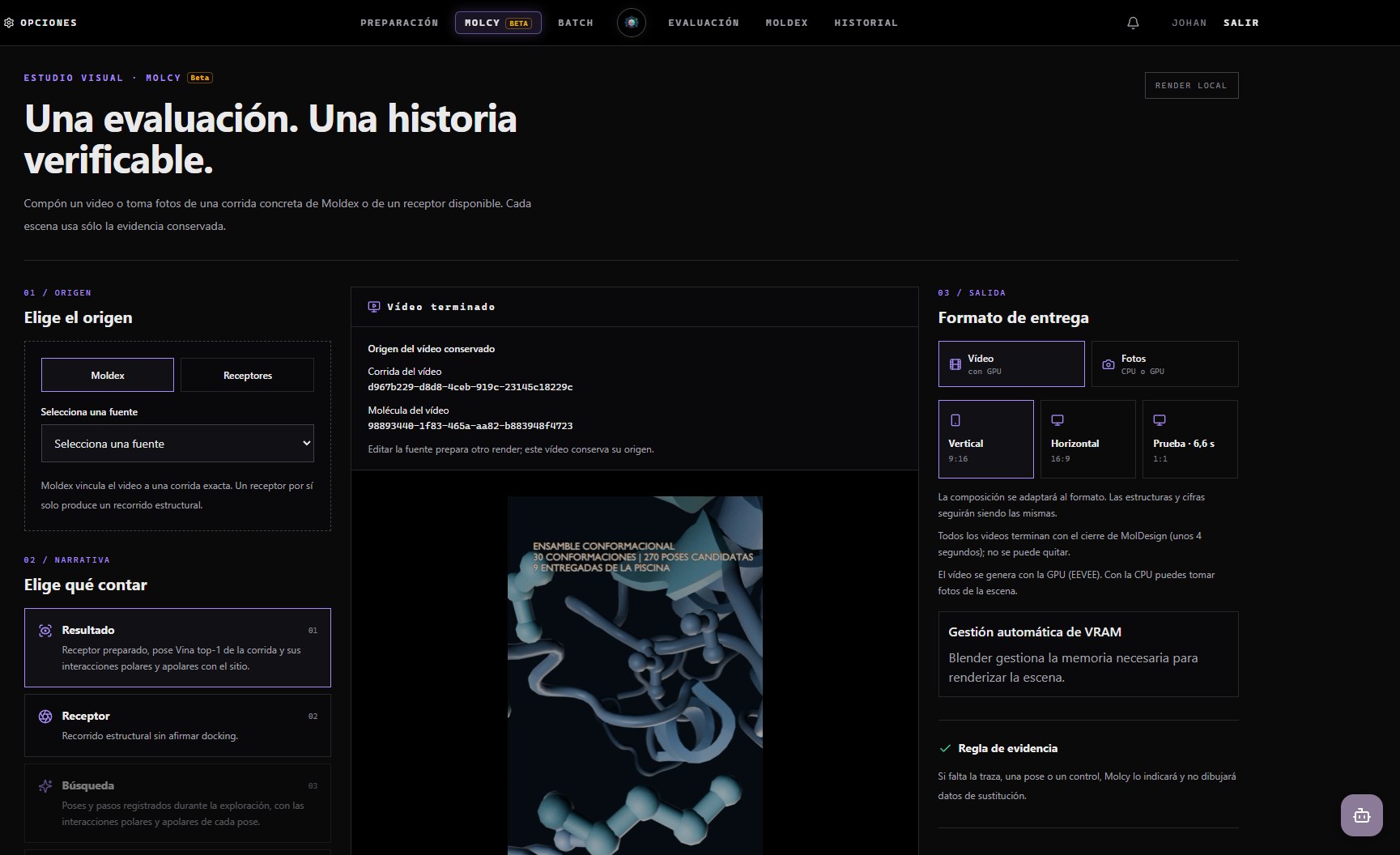1400x855 pixels.
Task: Go to the Moldex tab
Action: 787,23
